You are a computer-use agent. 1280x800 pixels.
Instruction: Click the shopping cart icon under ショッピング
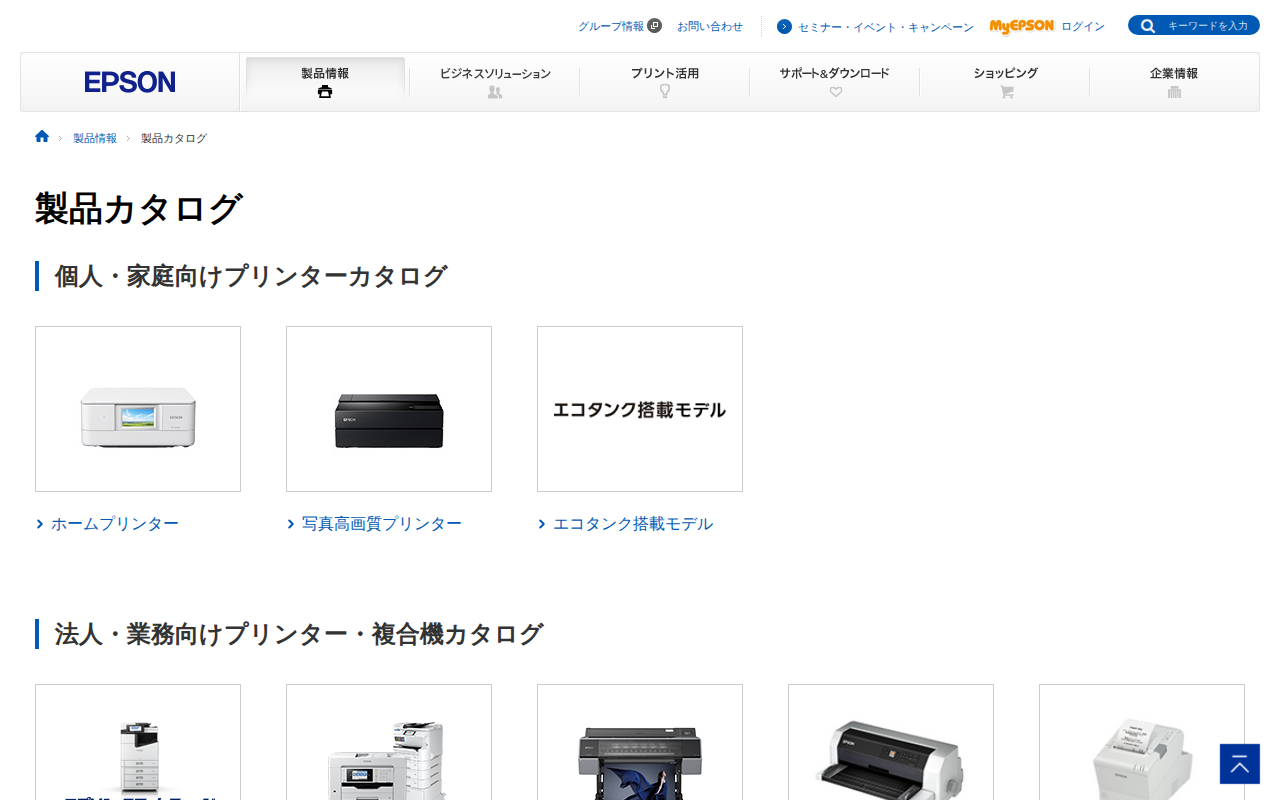[x=1007, y=92]
